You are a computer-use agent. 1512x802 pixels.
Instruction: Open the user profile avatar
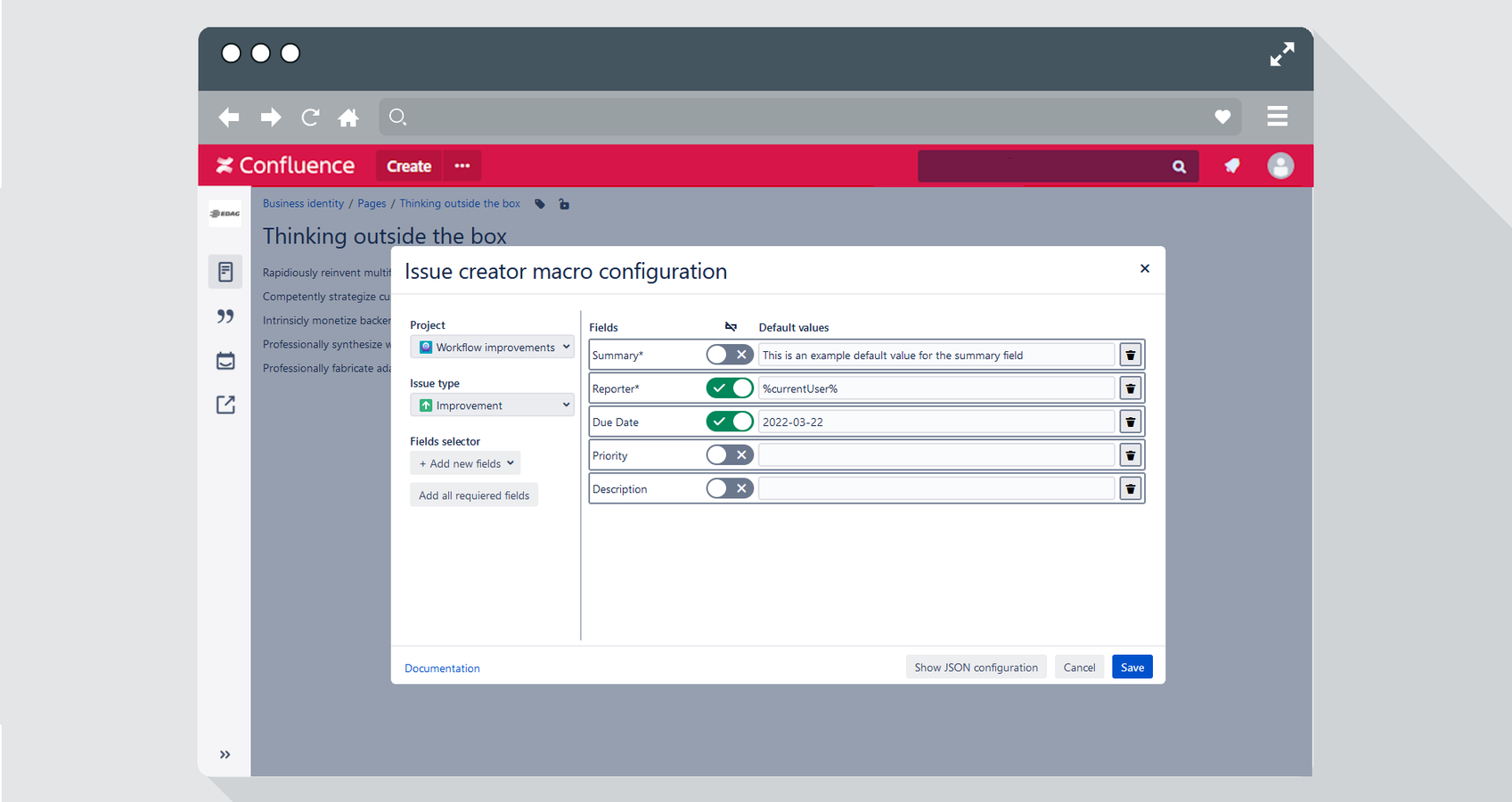(x=1280, y=166)
